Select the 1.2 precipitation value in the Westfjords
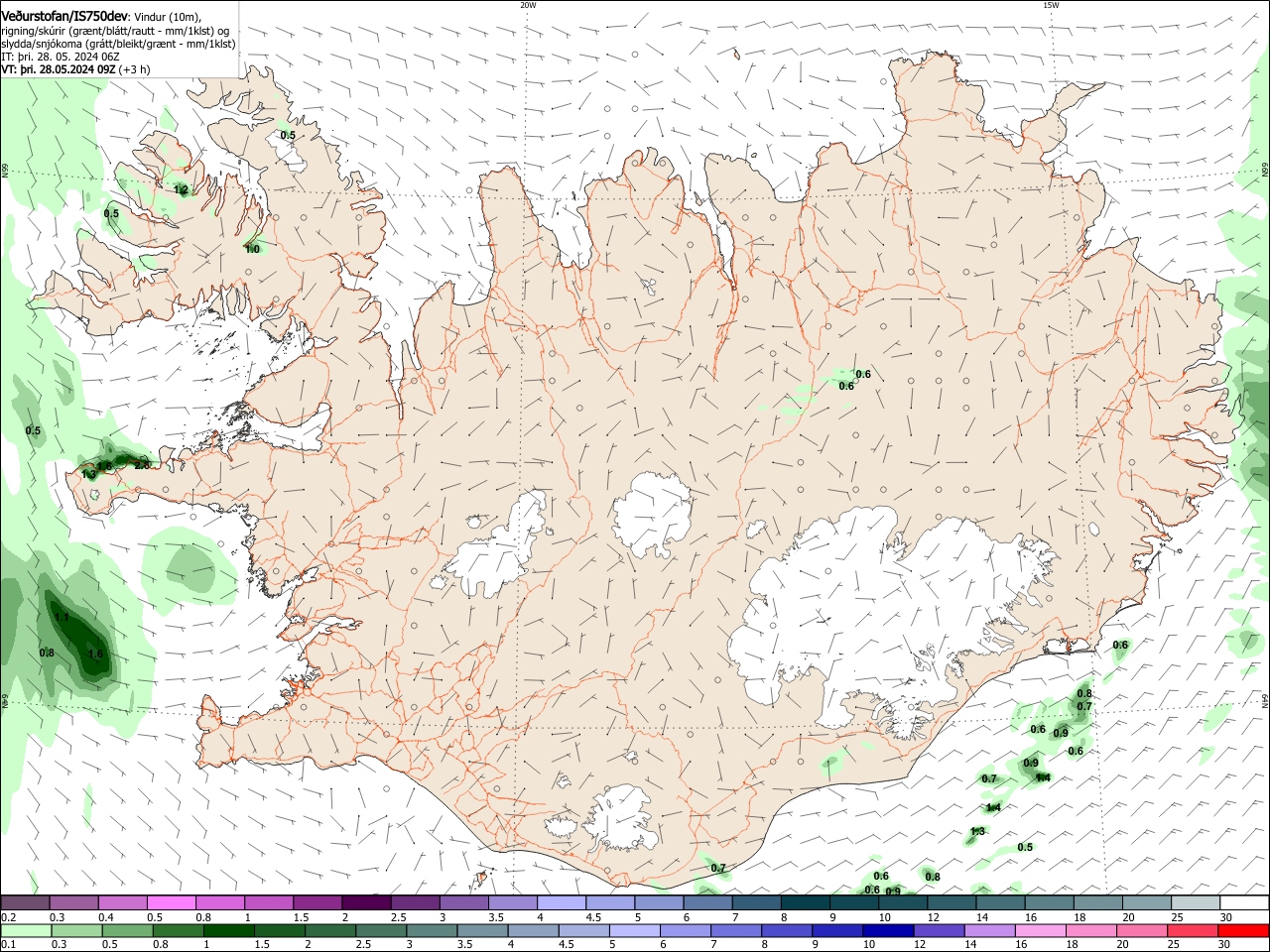The width and height of the screenshot is (1270, 952). pos(181,189)
